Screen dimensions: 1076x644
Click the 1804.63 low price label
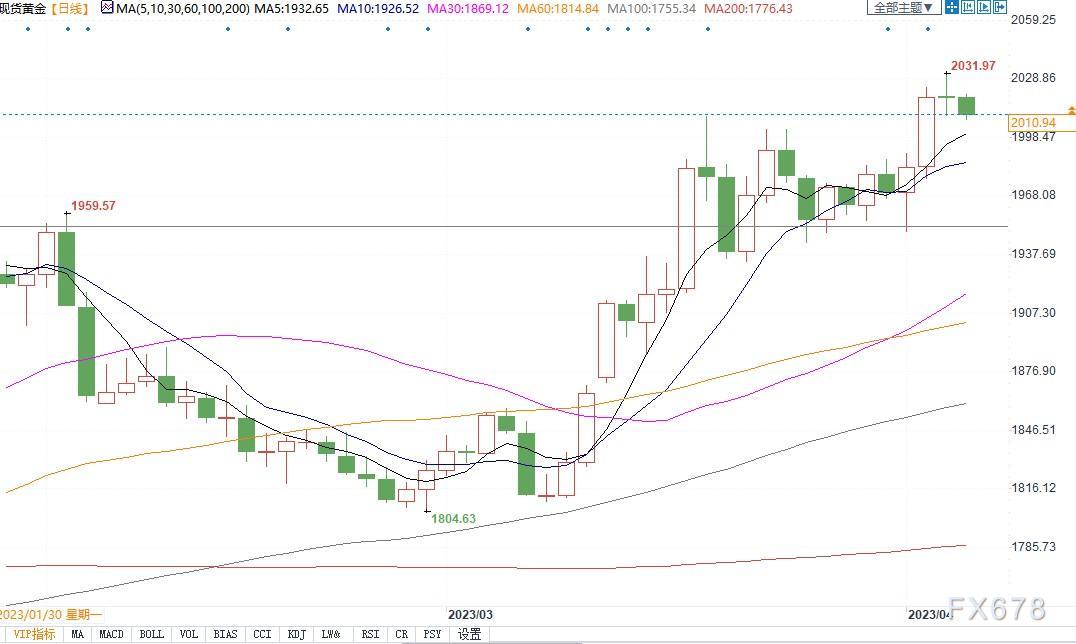tap(453, 519)
